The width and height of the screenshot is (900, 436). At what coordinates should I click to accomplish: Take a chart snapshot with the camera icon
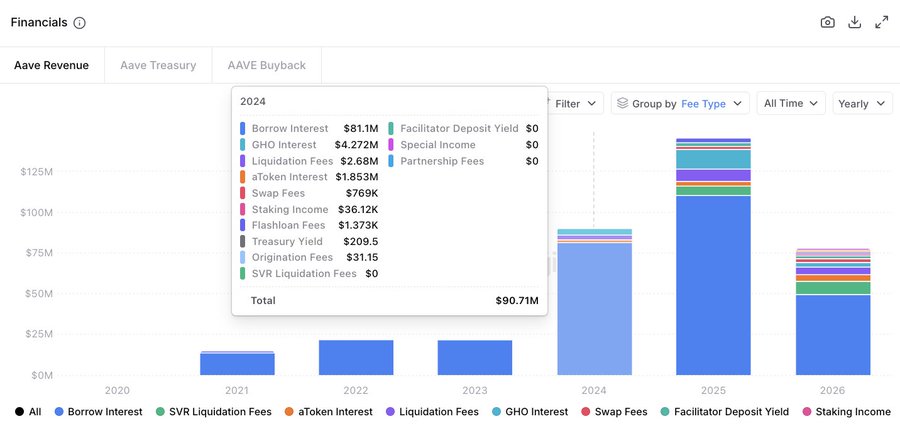pyautogui.click(x=827, y=22)
